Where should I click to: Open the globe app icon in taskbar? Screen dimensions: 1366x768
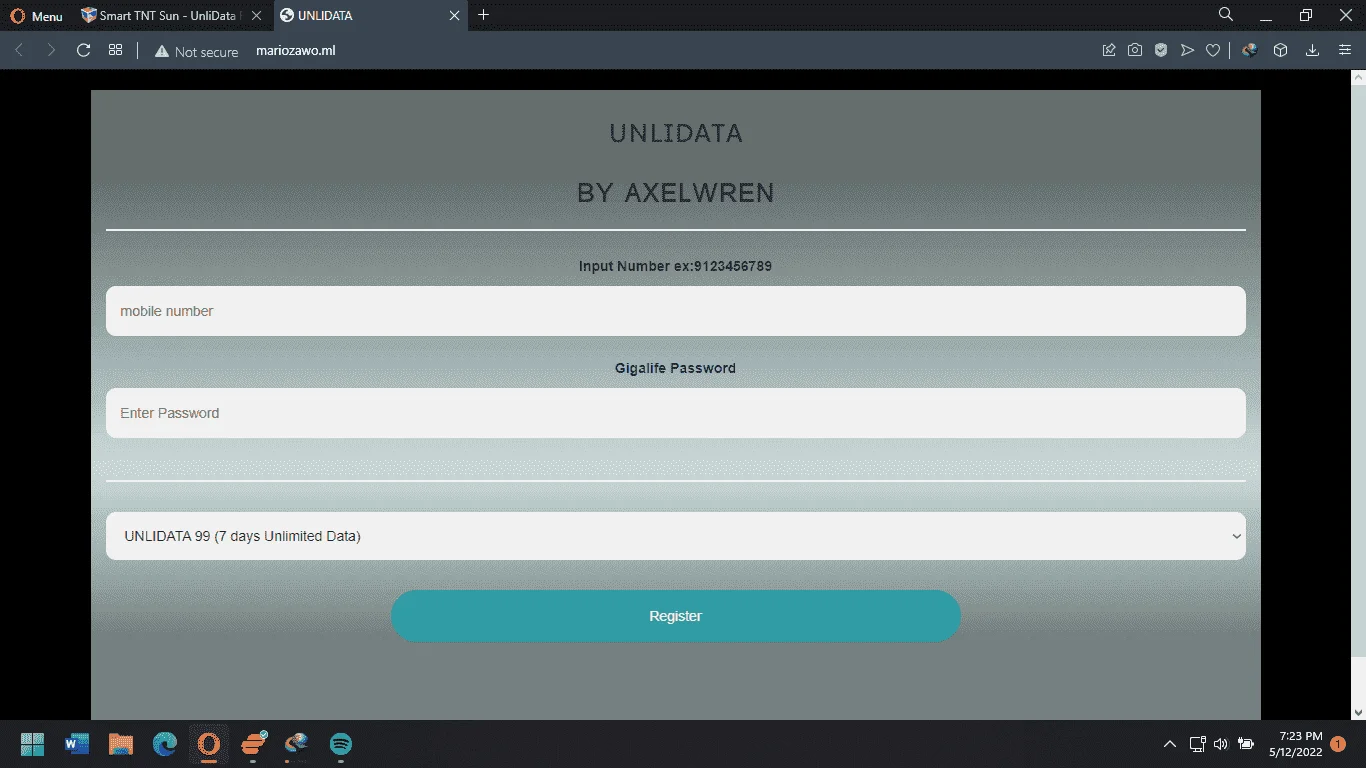point(297,744)
